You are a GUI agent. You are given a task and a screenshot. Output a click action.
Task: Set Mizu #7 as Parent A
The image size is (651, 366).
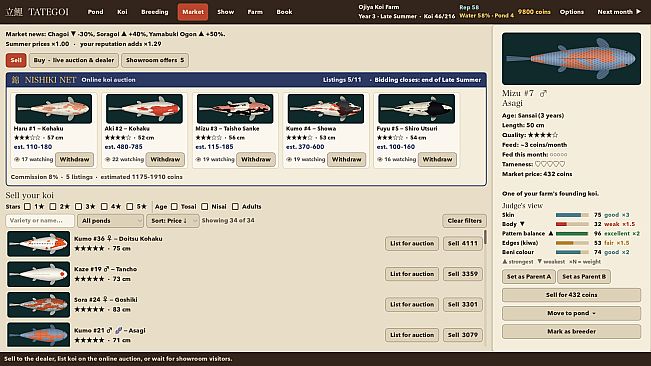pos(529,276)
